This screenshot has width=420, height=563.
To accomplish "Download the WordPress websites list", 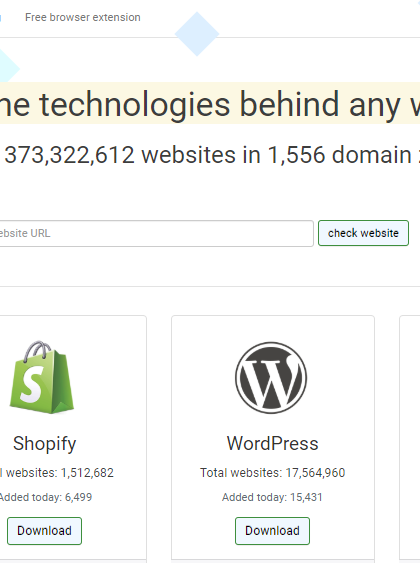I will coord(272,531).
